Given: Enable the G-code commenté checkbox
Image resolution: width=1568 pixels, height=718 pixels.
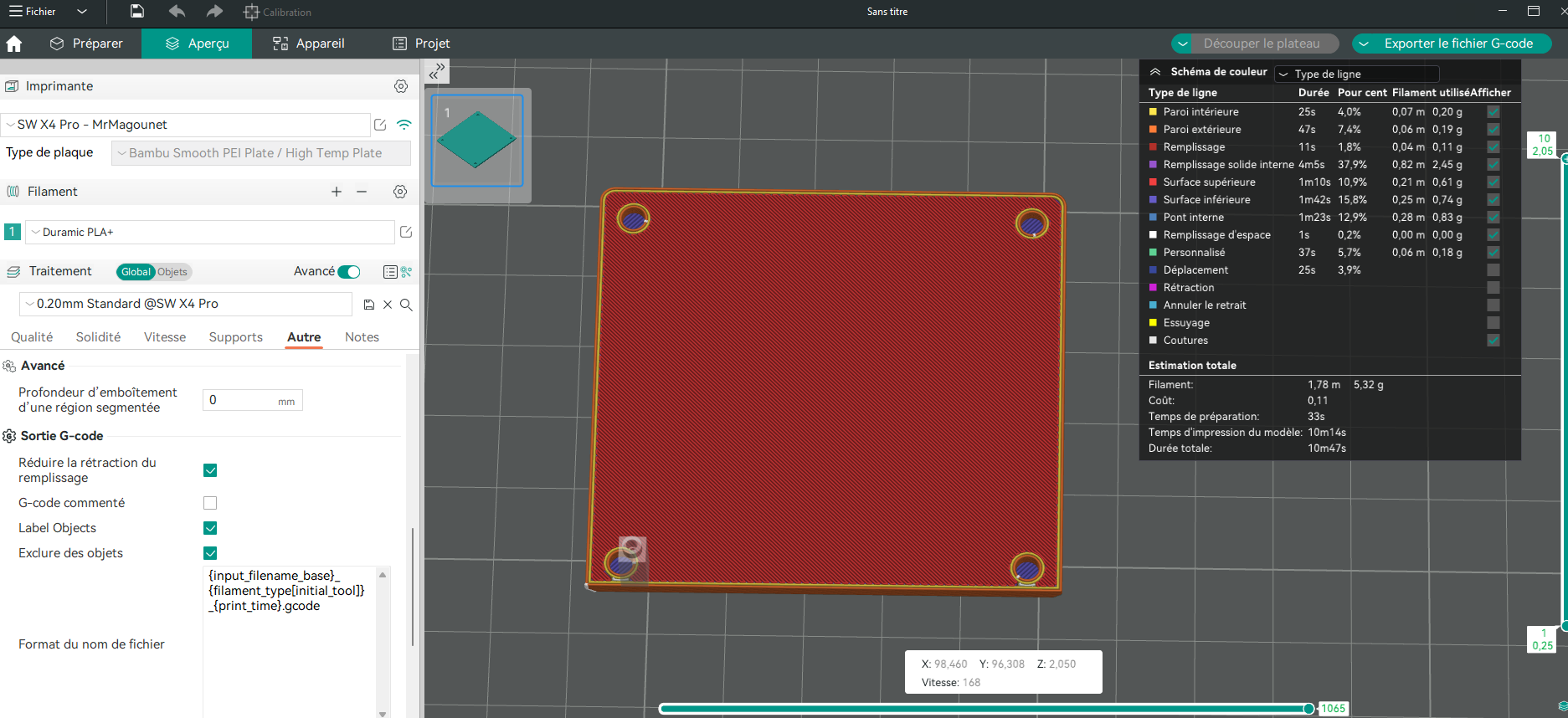Looking at the screenshot, I should [210, 503].
